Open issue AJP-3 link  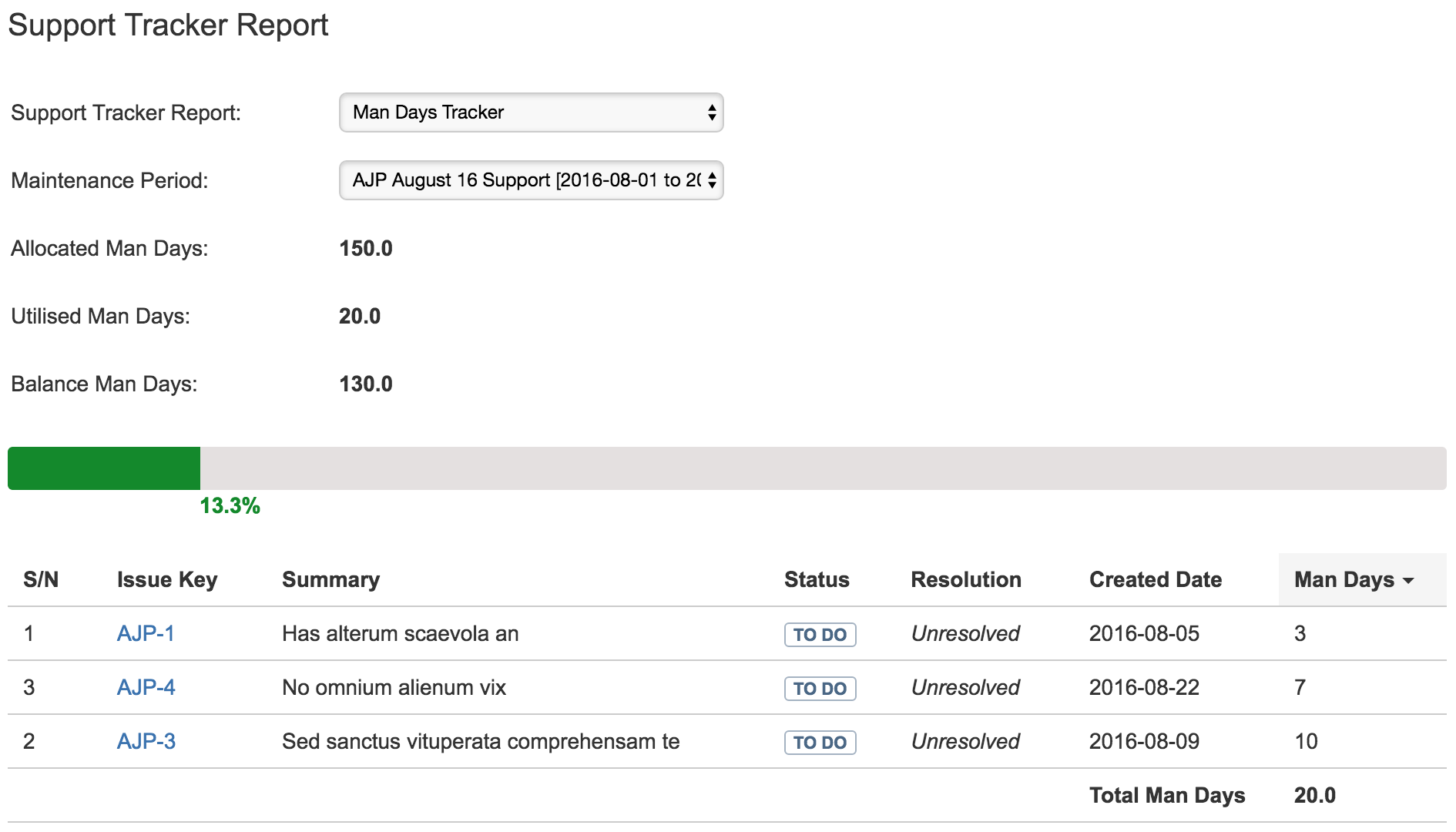pyautogui.click(x=146, y=741)
